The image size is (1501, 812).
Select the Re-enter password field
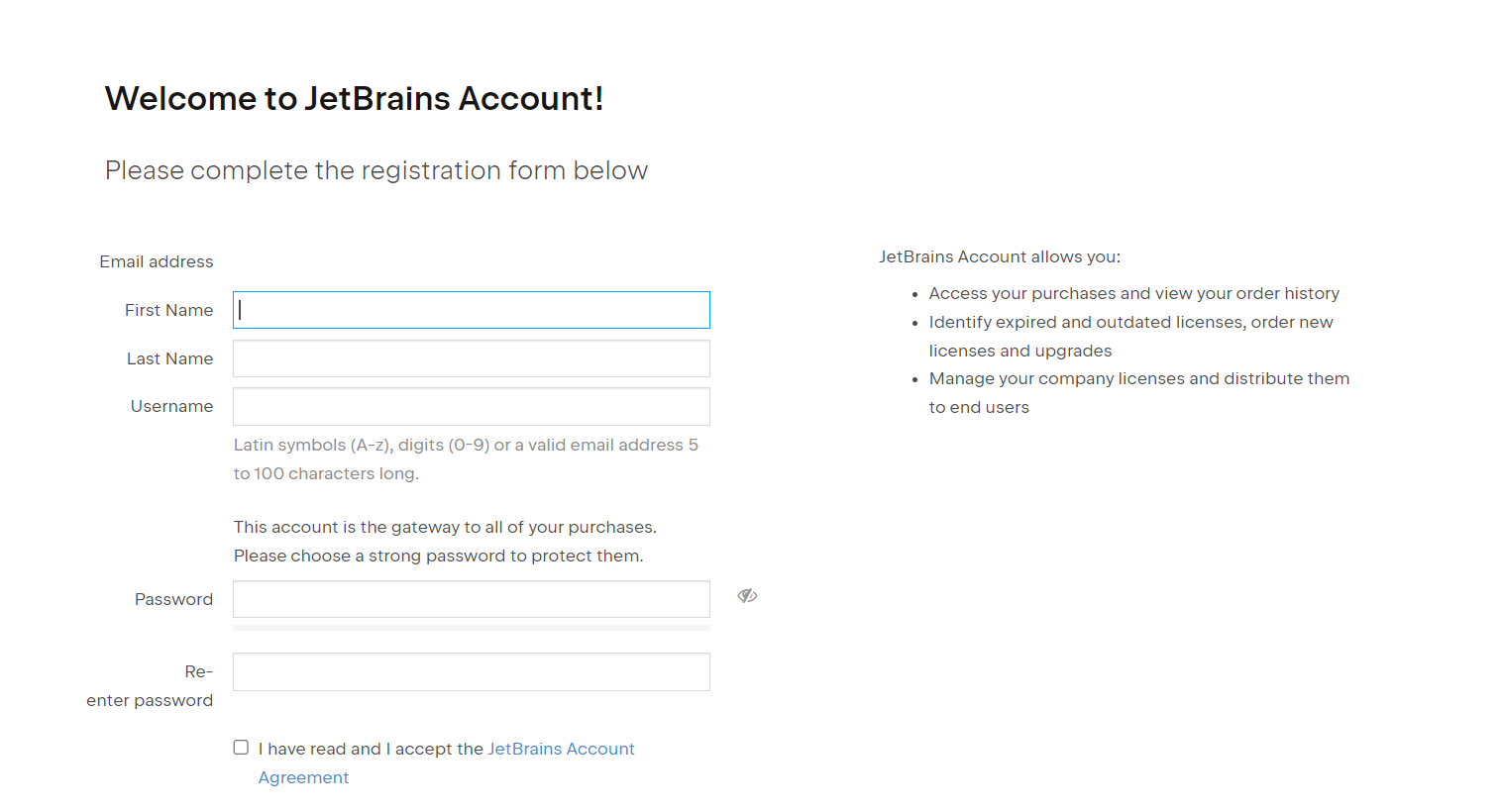[472, 671]
